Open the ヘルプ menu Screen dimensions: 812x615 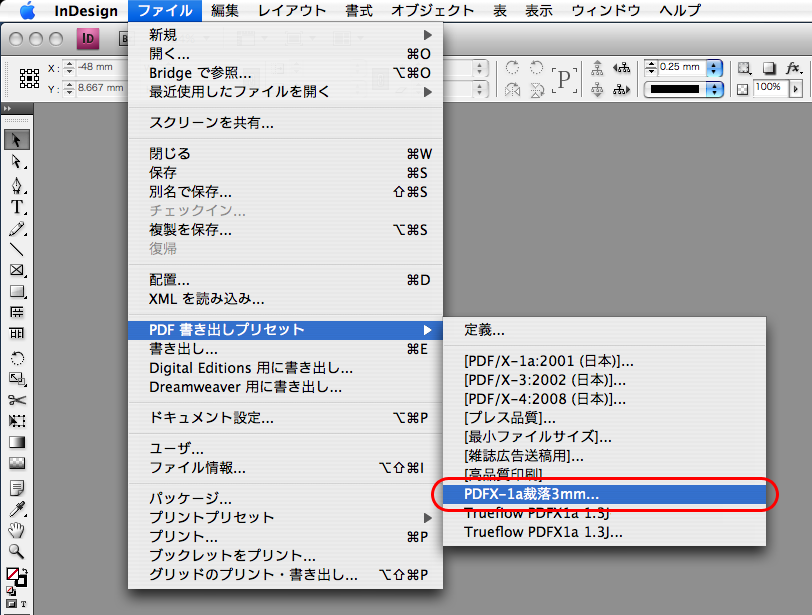coord(680,10)
